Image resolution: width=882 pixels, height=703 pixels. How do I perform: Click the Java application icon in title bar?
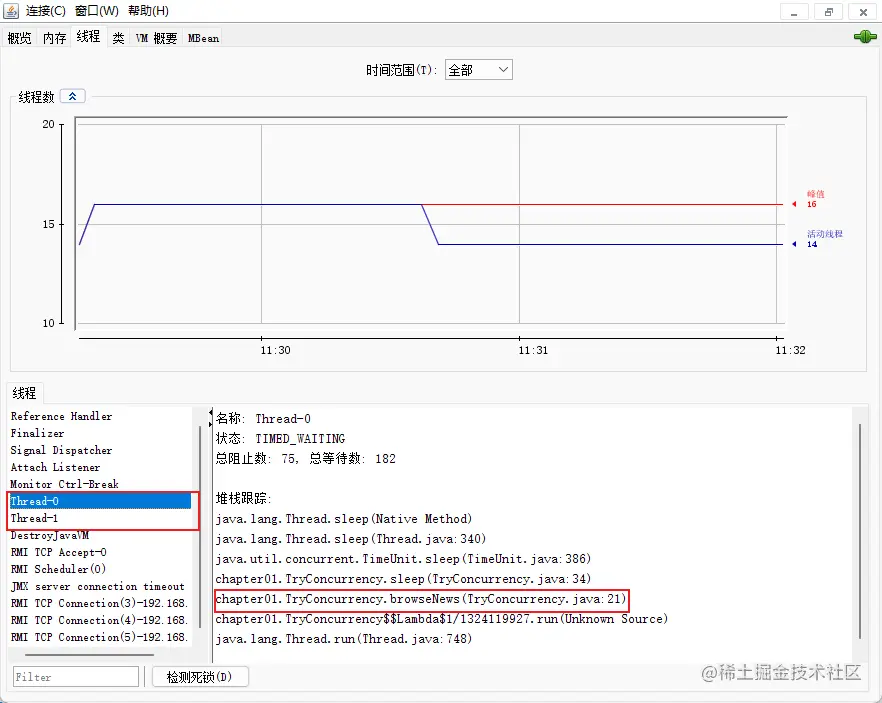coord(11,11)
